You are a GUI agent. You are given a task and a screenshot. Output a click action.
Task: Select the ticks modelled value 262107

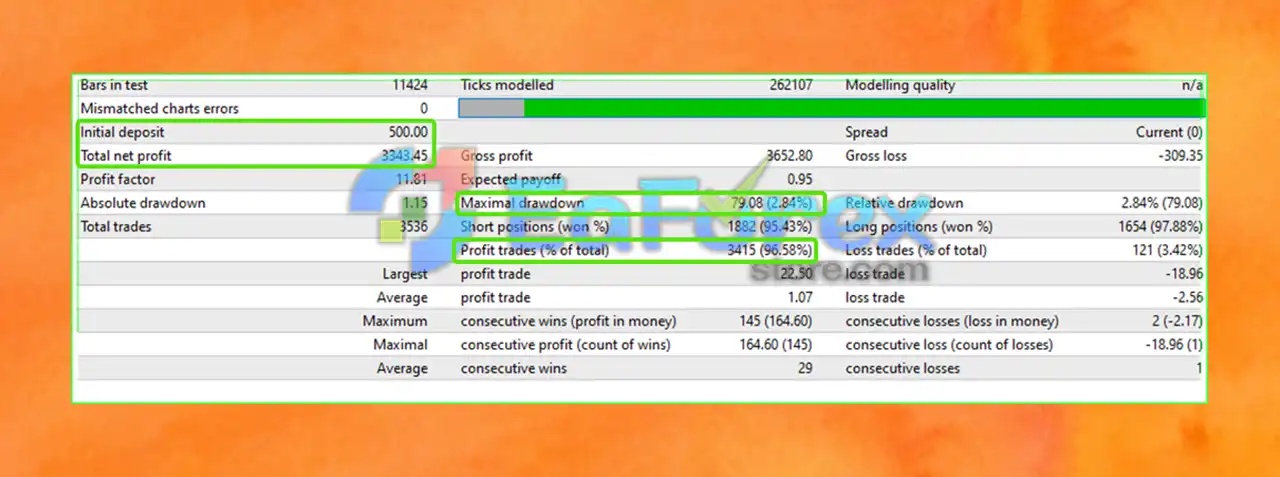[789, 85]
